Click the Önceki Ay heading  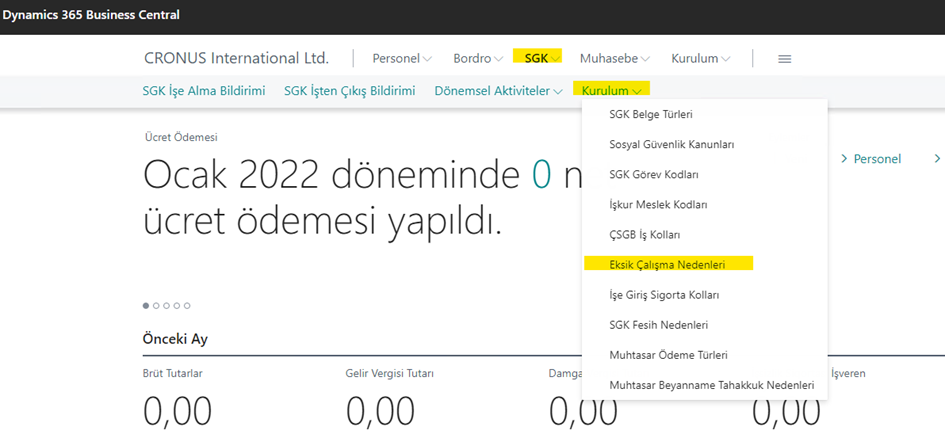175,339
